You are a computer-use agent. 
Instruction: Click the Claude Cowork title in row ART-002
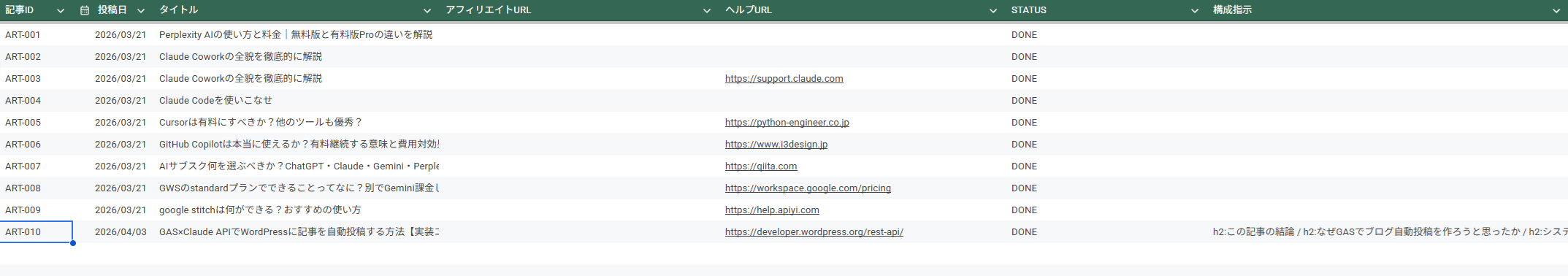(x=297, y=57)
